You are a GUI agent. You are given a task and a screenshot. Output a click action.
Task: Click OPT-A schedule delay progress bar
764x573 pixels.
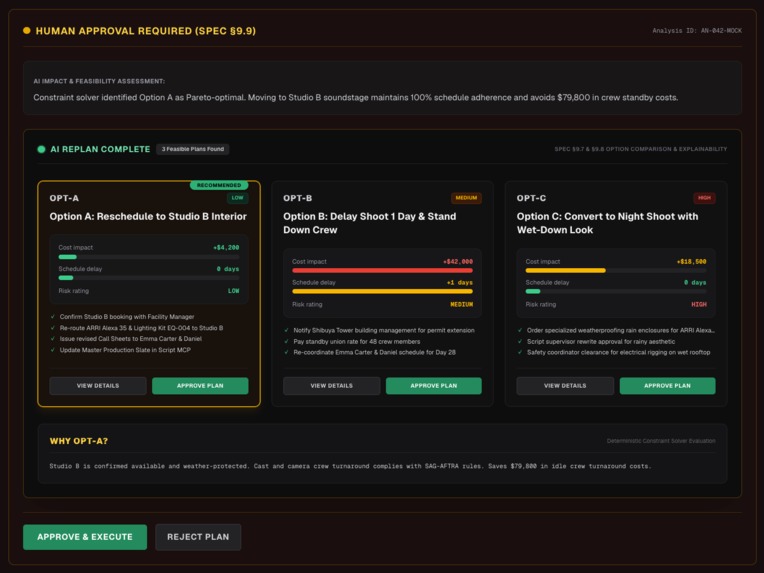(x=149, y=278)
